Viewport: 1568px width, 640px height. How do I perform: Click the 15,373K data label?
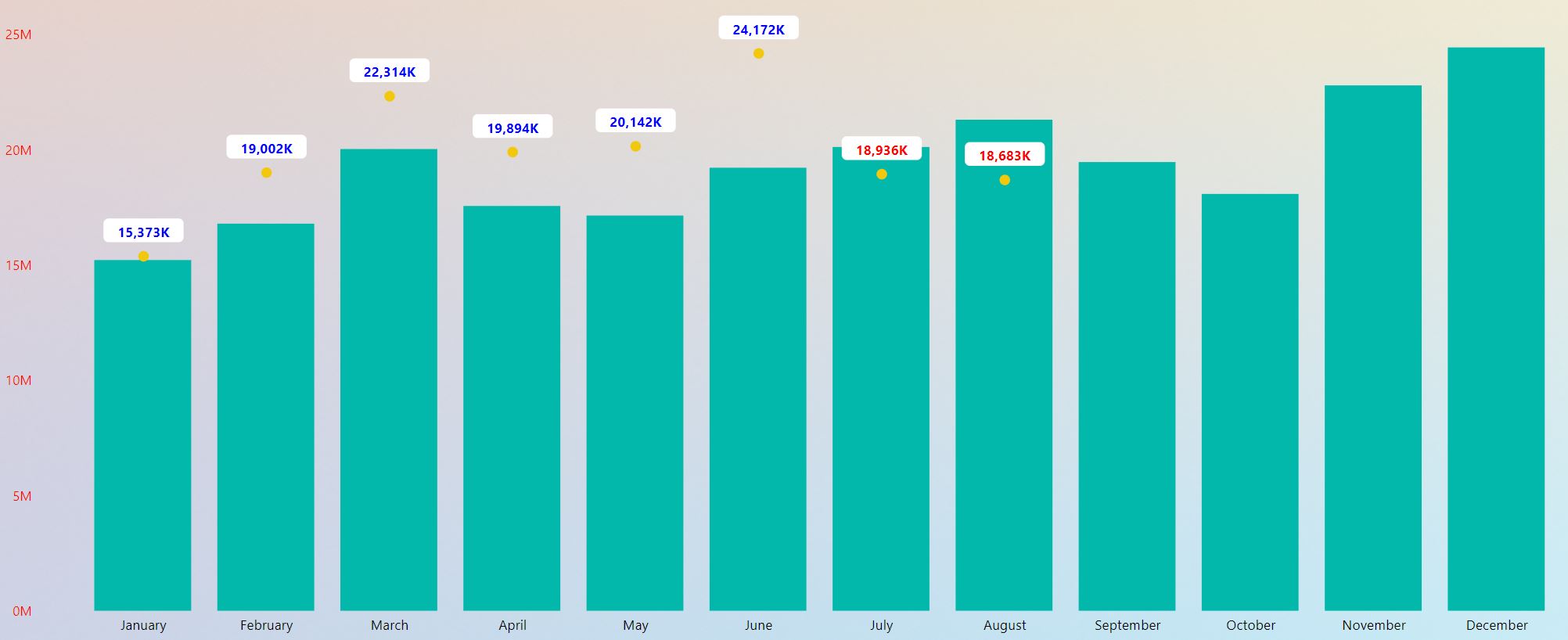(x=144, y=232)
